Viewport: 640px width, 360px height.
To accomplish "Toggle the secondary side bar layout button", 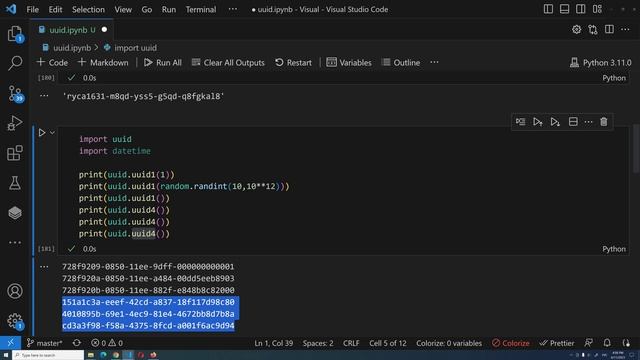I will click(x=580, y=9).
